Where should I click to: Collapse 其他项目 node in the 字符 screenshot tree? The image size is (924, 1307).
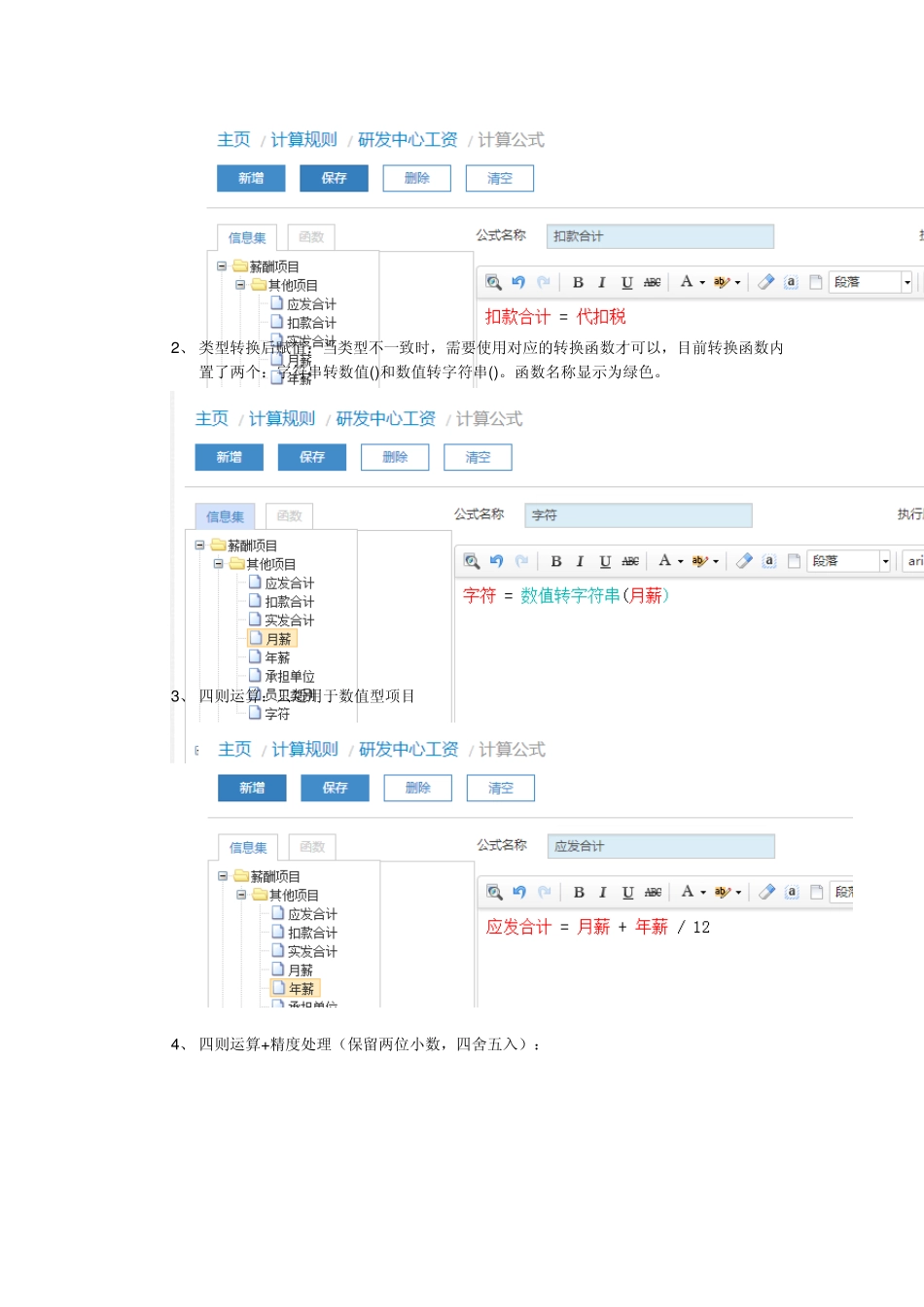click(219, 564)
